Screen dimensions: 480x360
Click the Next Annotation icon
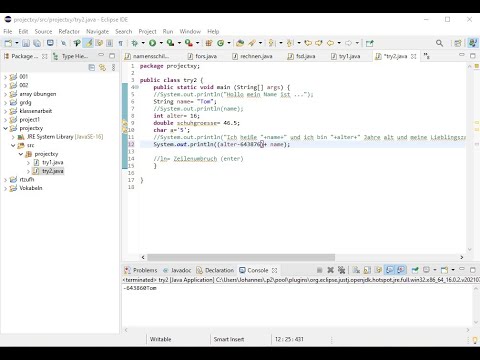click(271, 43)
